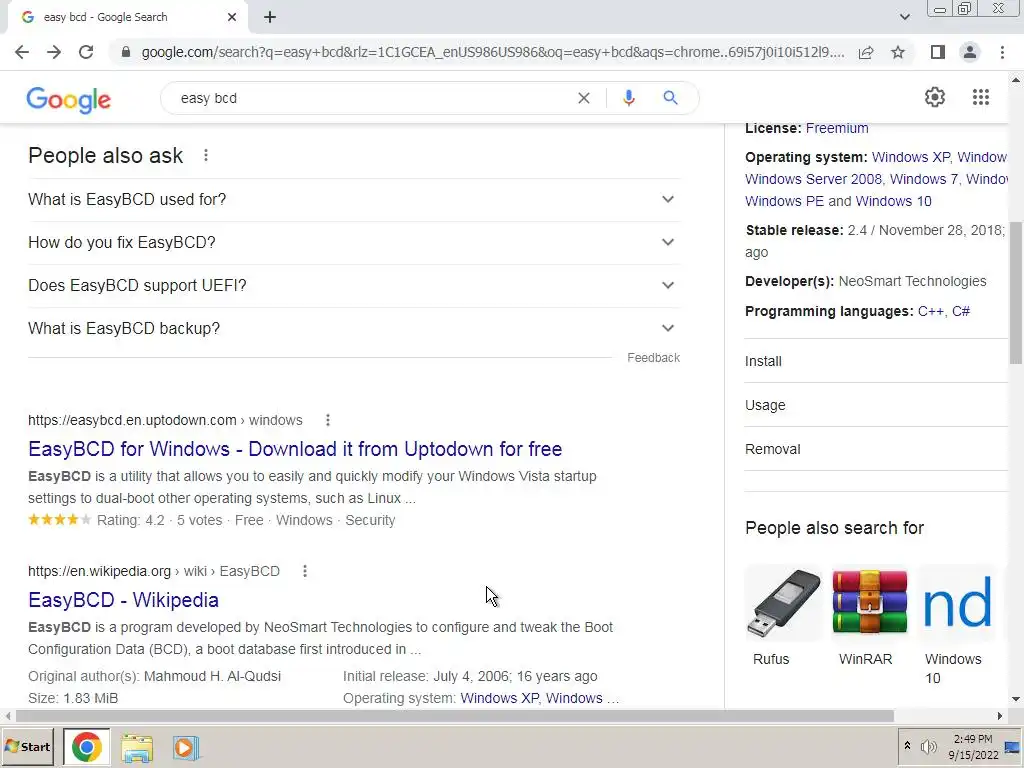The height and width of the screenshot is (768, 1024).
Task: Expand 'Does EasyBCD support UEFI?'
Action: pyautogui.click(x=354, y=285)
